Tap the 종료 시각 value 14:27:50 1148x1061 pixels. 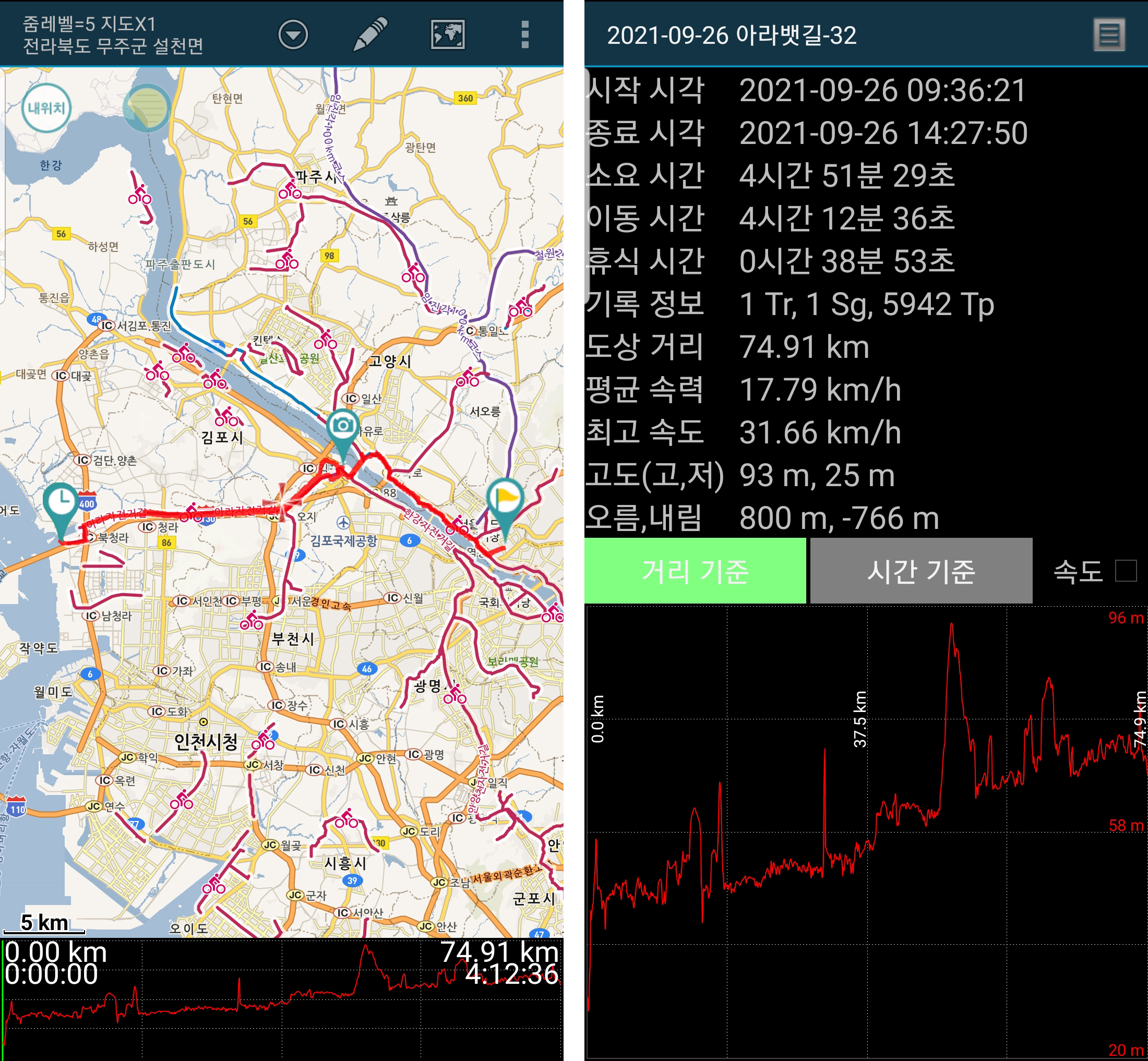[x=883, y=133]
